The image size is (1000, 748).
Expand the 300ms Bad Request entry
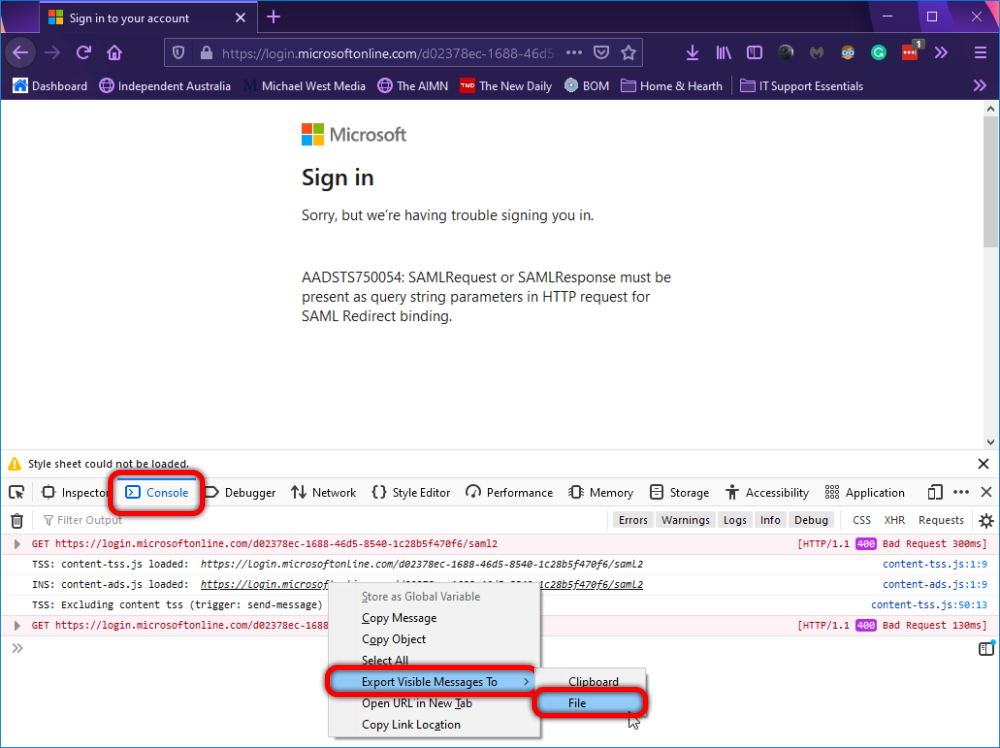17,544
